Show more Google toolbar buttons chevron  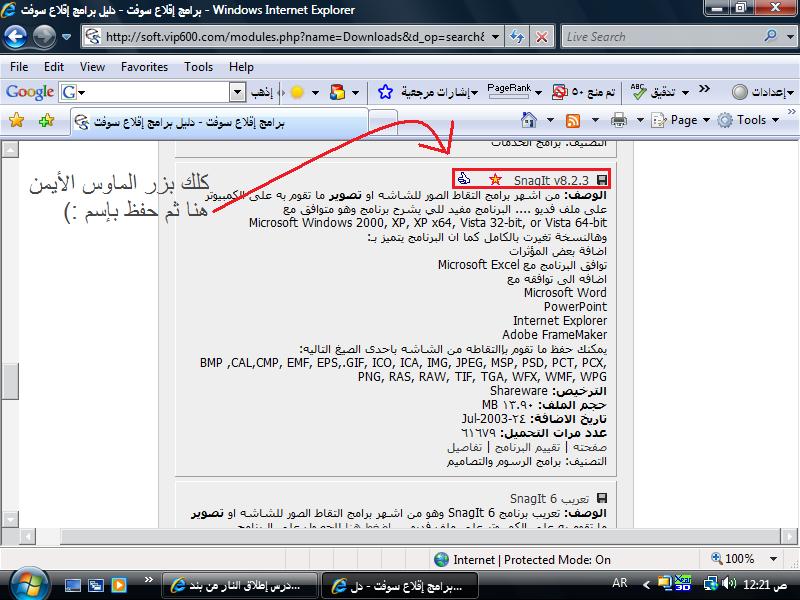[705, 89]
